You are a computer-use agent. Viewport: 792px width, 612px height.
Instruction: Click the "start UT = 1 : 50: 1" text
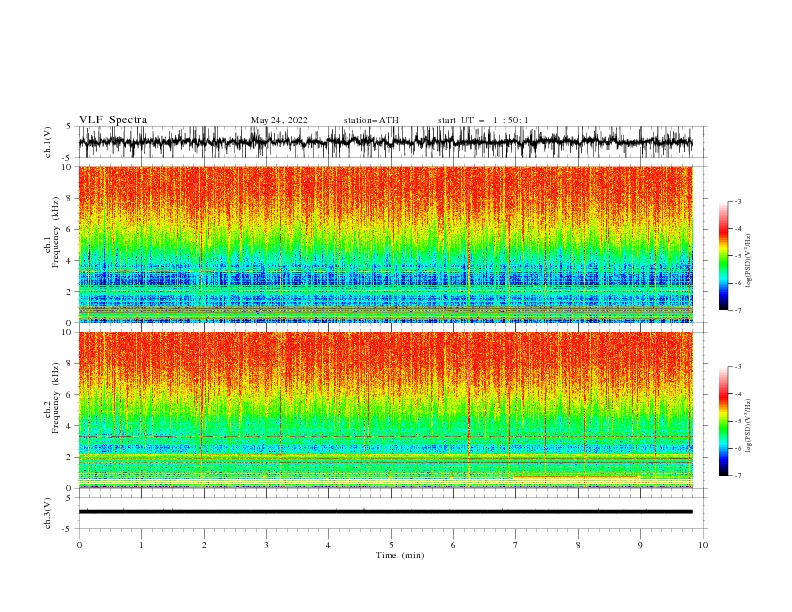pyautogui.click(x=483, y=120)
